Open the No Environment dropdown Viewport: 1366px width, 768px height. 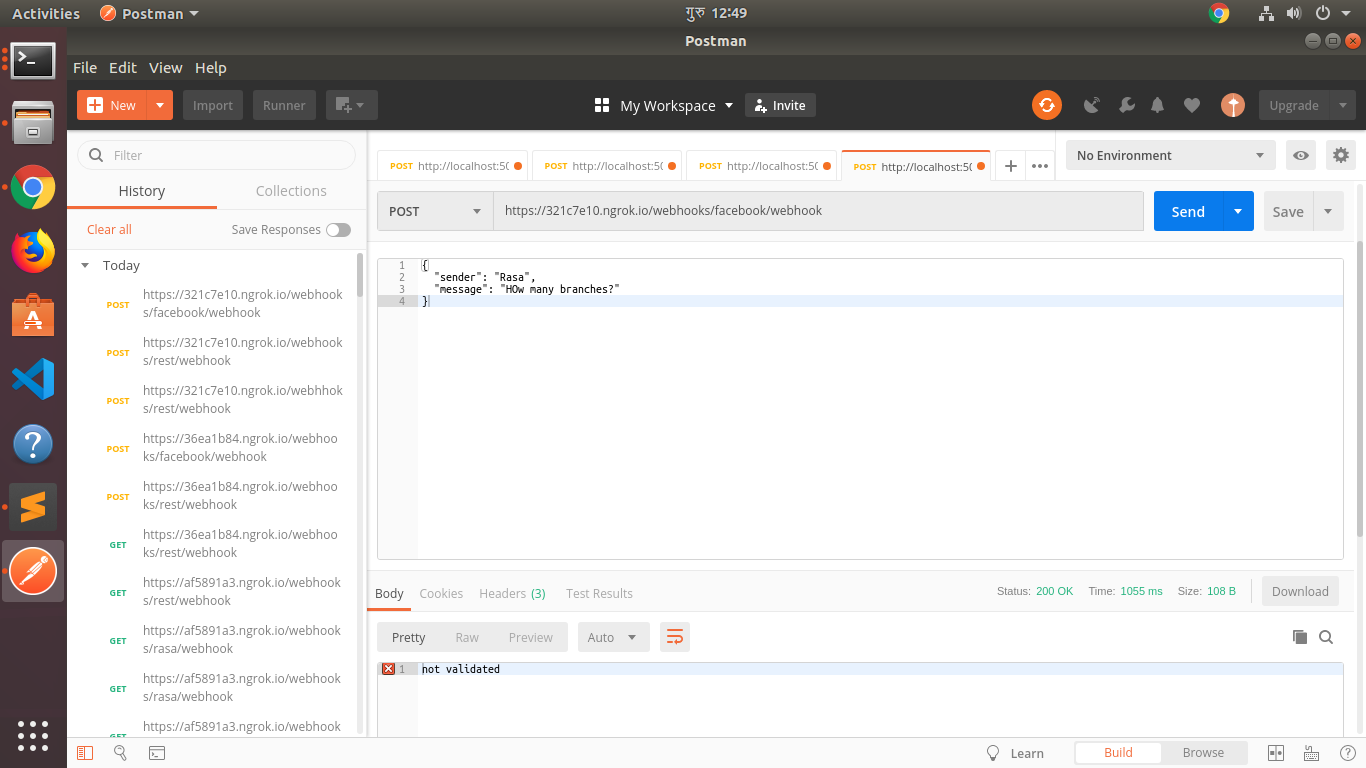(x=1170, y=155)
